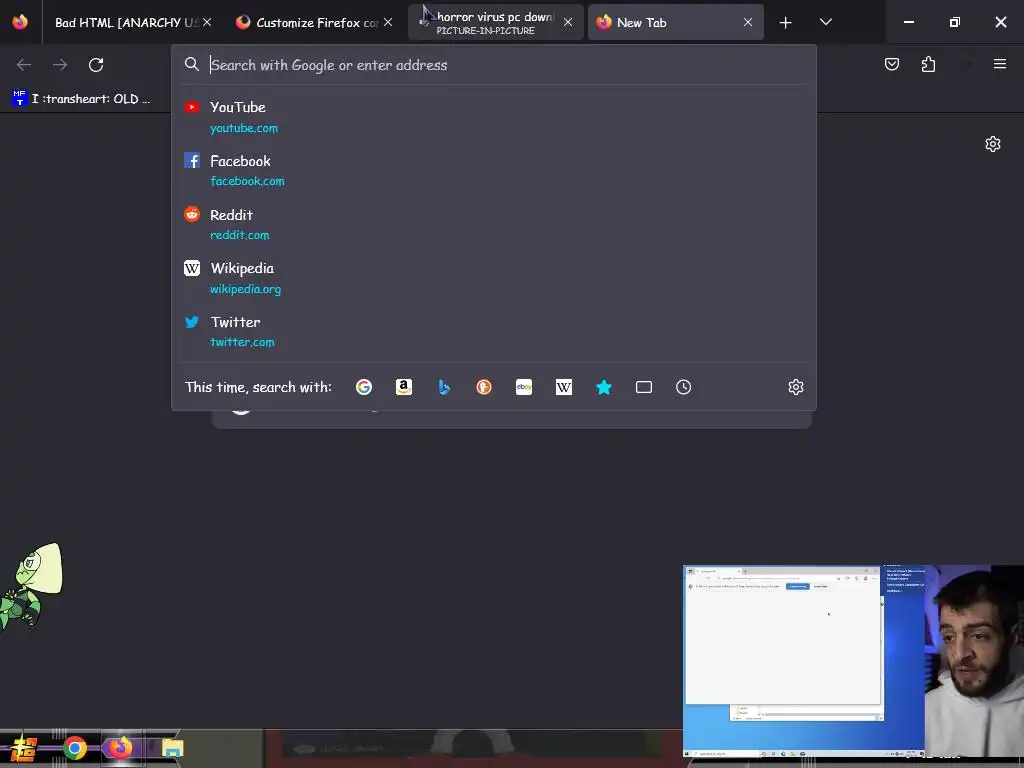Open the Start menu taskbar button

coord(24,748)
